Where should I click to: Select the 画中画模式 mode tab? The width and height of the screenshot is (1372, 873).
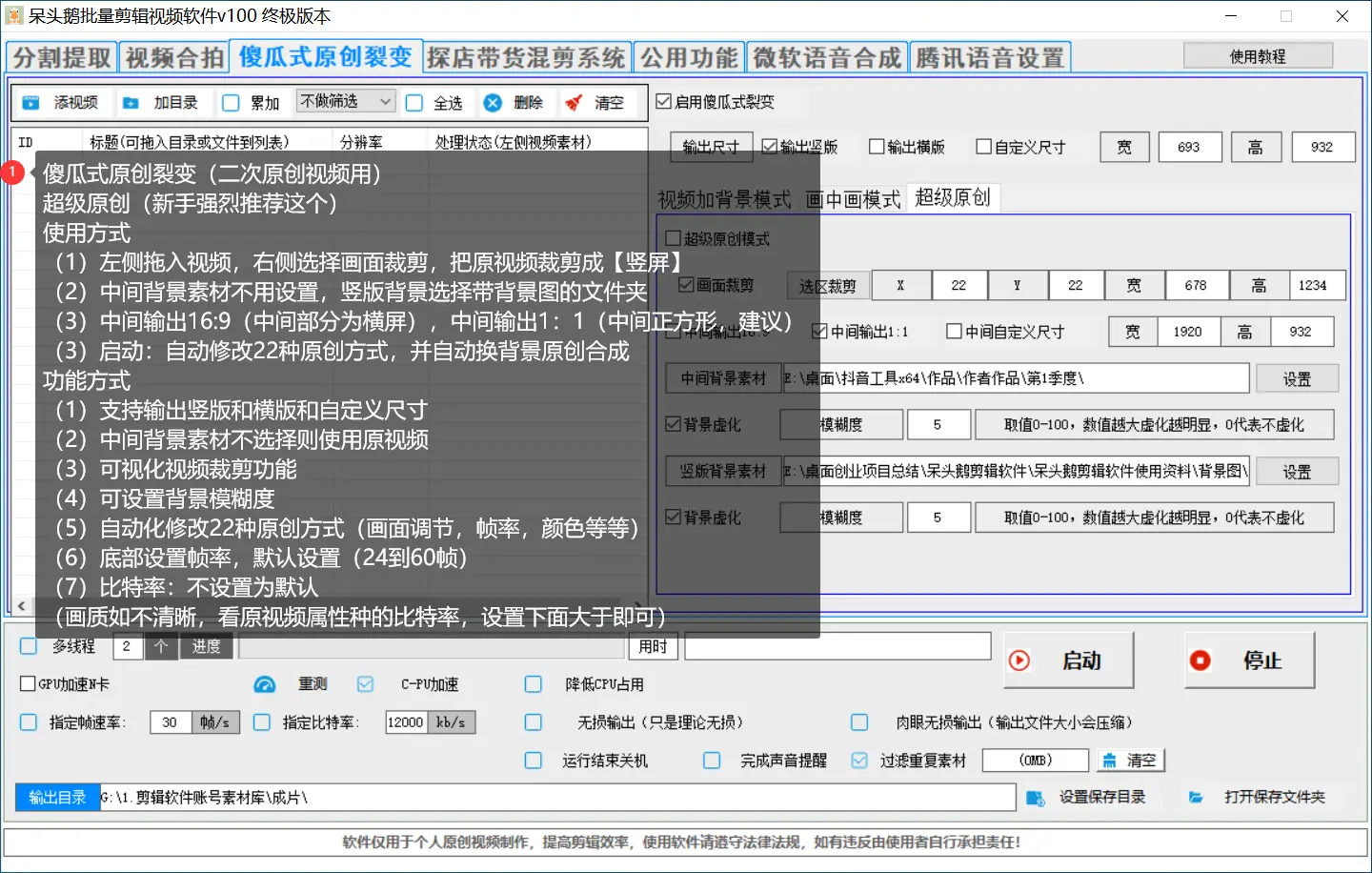point(855,198)
